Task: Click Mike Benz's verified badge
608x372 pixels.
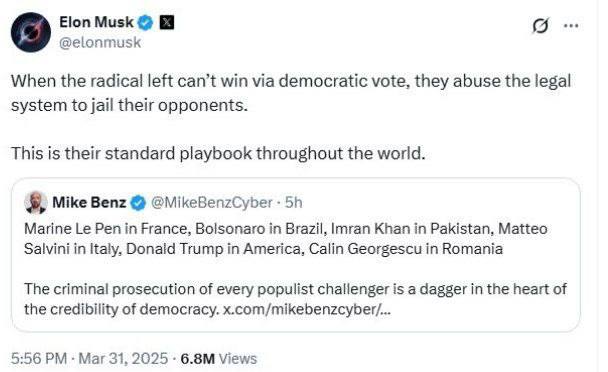Action: click(x=138, y=203)
